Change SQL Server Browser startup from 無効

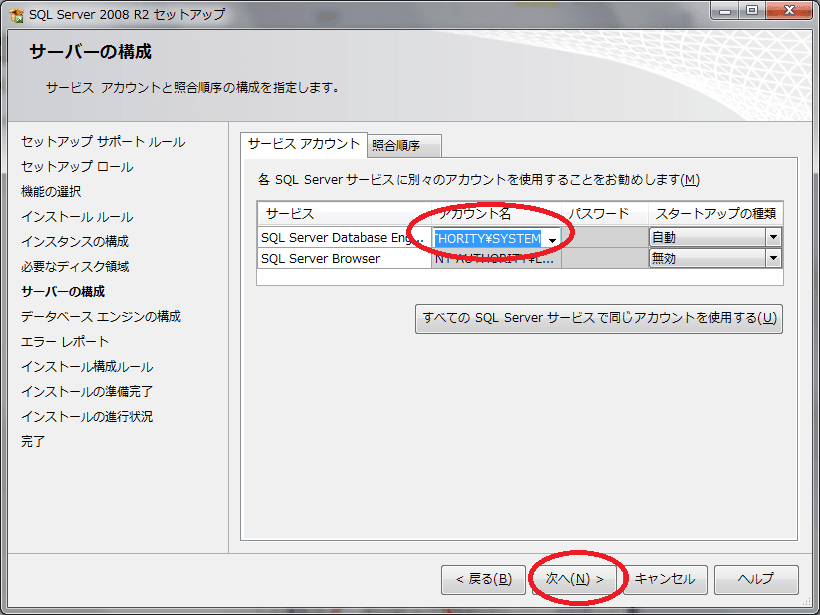[775, 260]
